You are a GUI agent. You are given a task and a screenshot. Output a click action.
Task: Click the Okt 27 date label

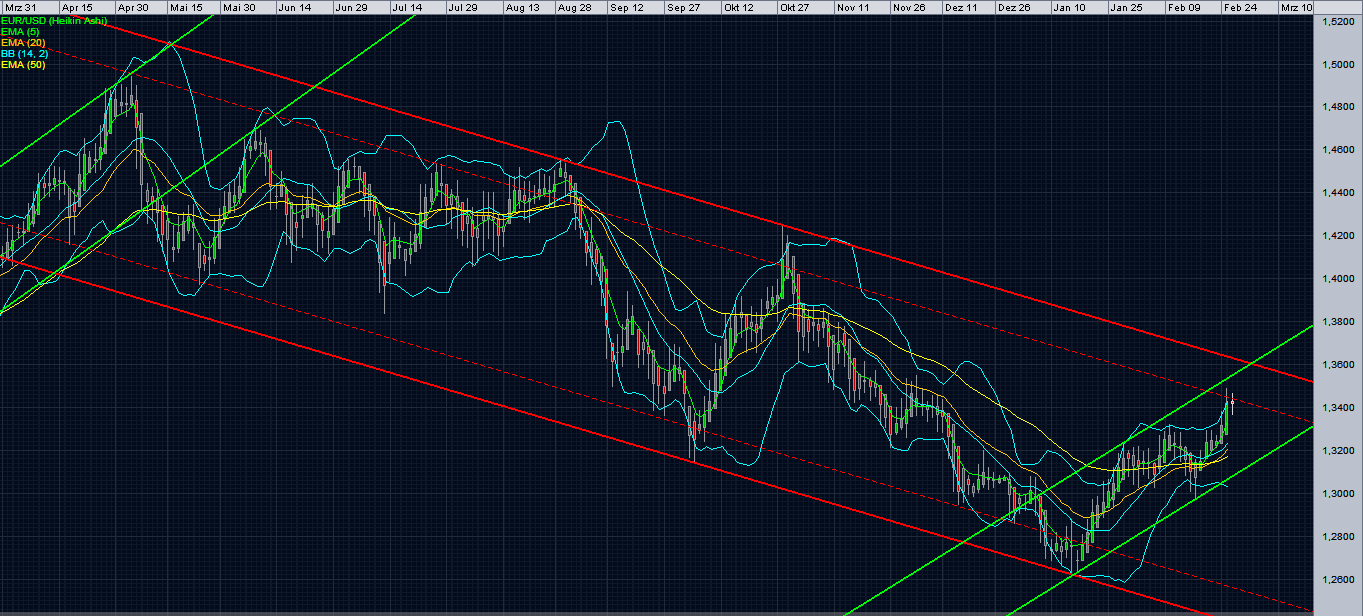(797, 7)
